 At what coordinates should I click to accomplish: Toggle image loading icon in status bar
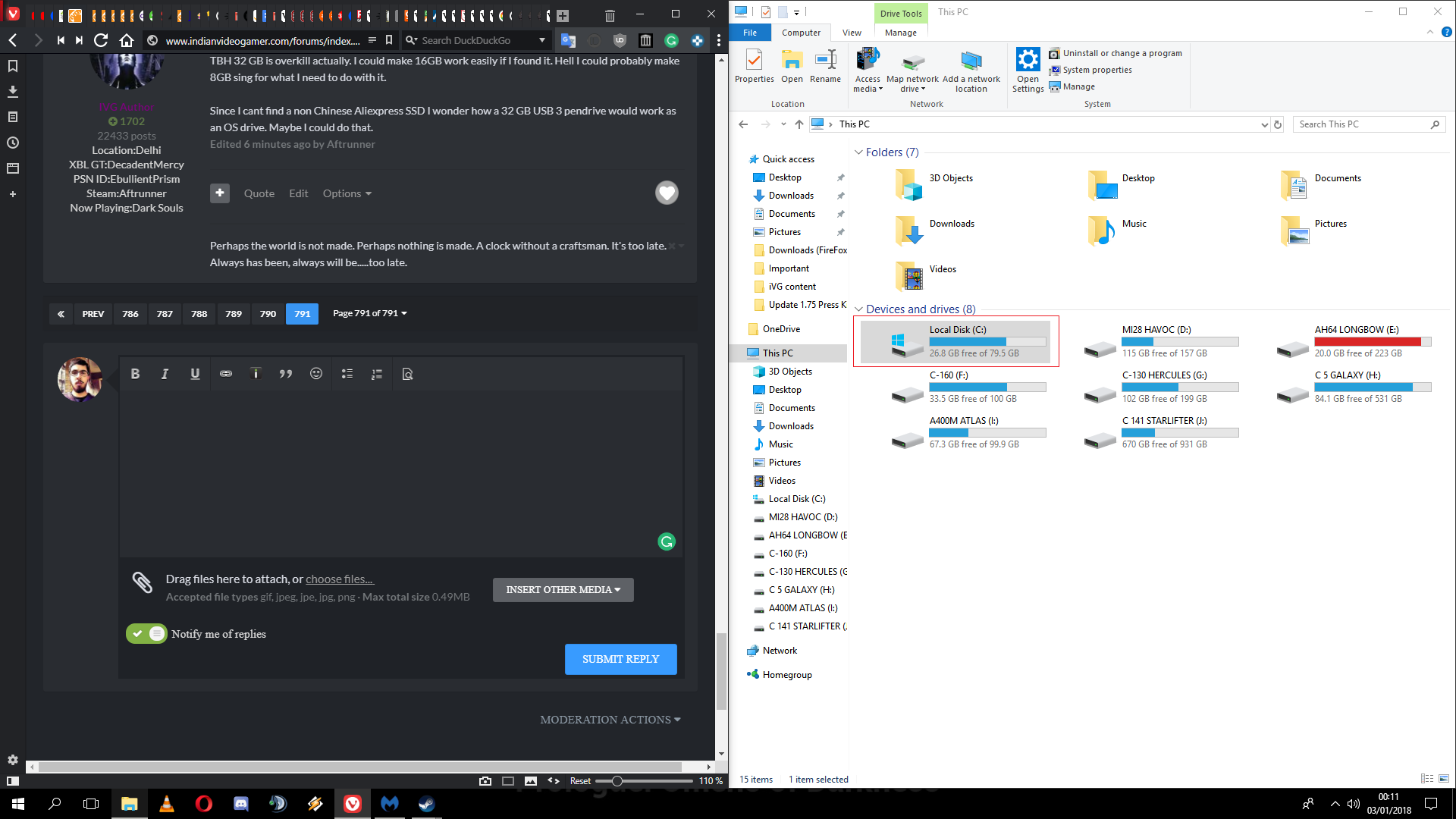[531, 780]
